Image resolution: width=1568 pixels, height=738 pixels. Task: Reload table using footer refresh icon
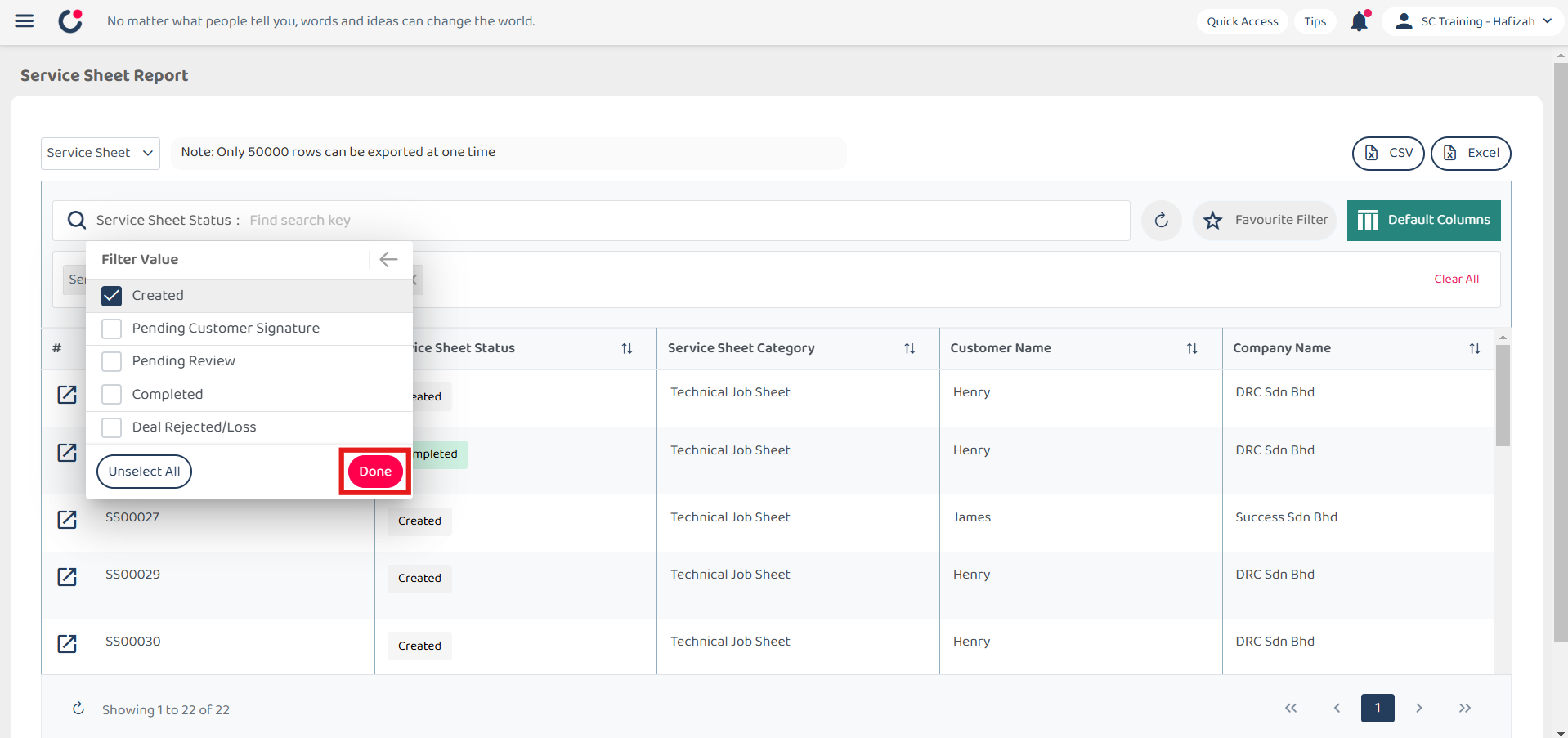click(78, 709)
